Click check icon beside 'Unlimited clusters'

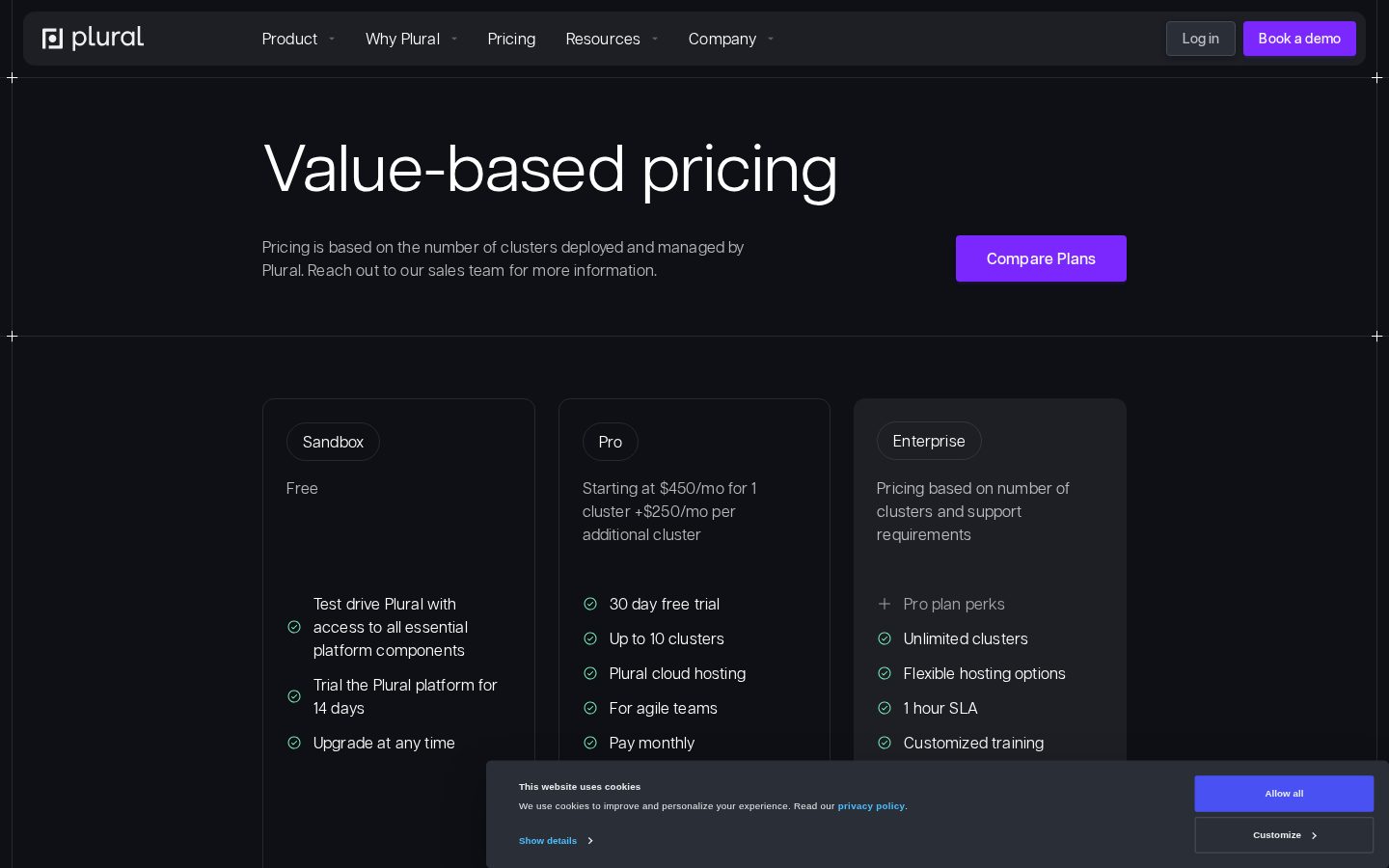[885, 638]
